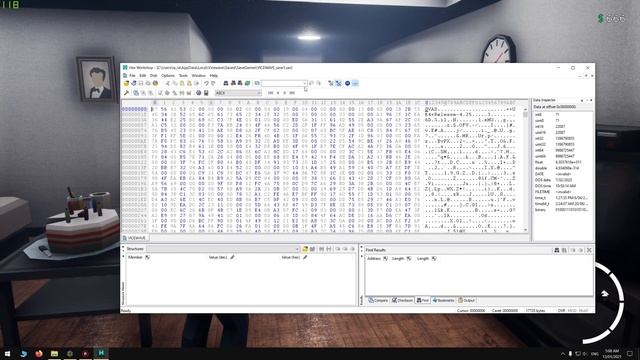
Task: Click the wrench tool icon in second toolbar
Action: point(126,93)
